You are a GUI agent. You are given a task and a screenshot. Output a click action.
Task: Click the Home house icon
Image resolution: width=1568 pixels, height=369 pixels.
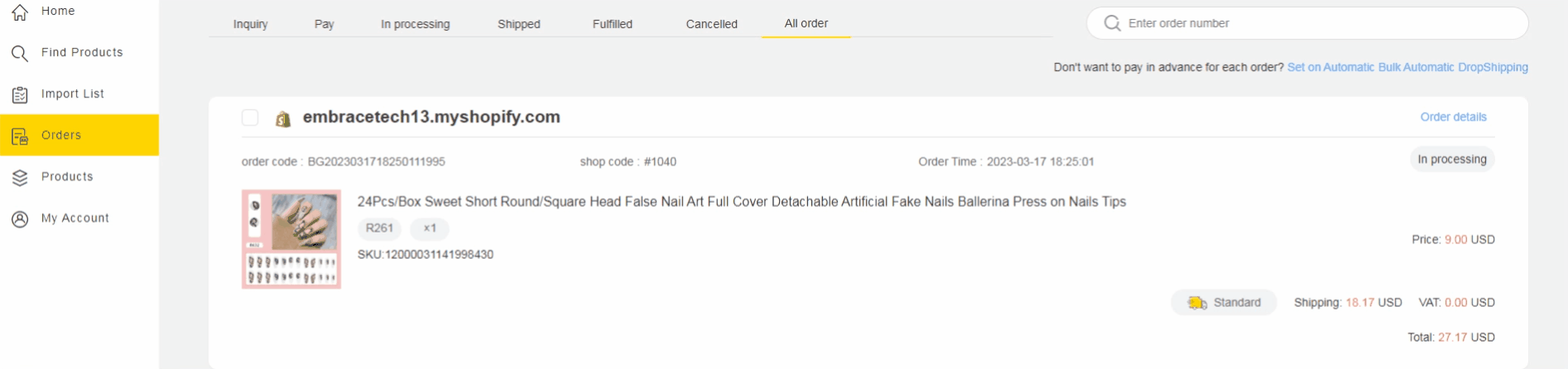pyautogui.click(x=20, y=12)
